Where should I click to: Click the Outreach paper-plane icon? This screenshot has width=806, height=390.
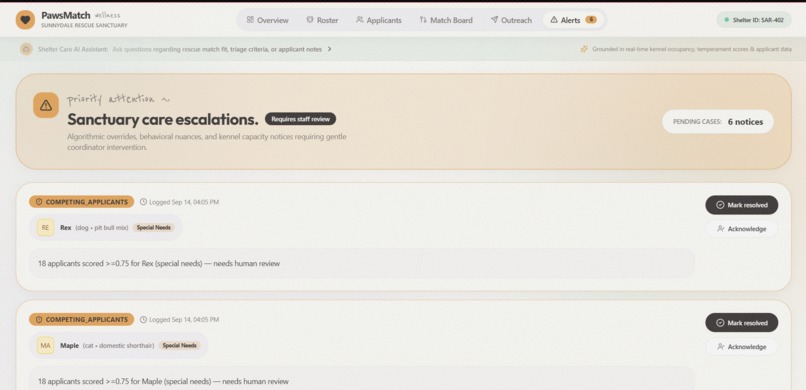coord(494,20)
